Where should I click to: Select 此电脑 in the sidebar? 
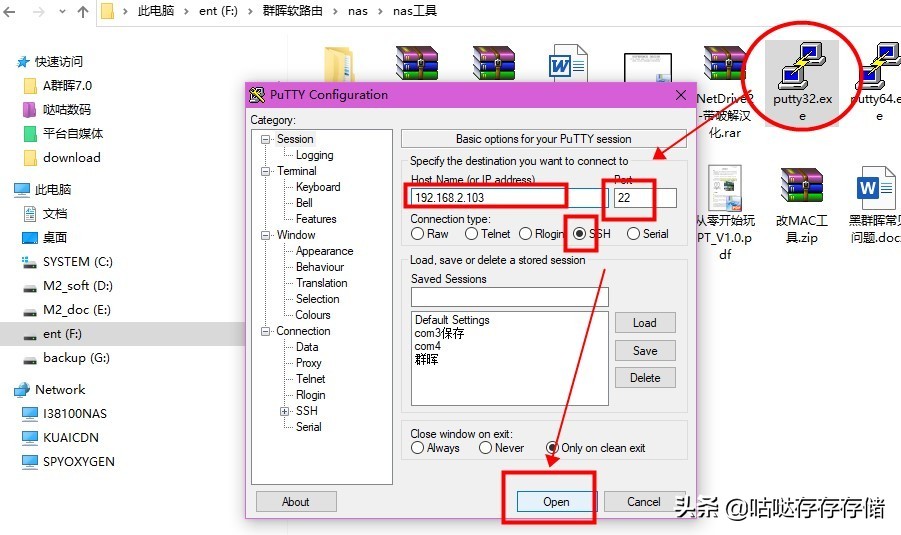pyautogui.click(x=53, y=190)
